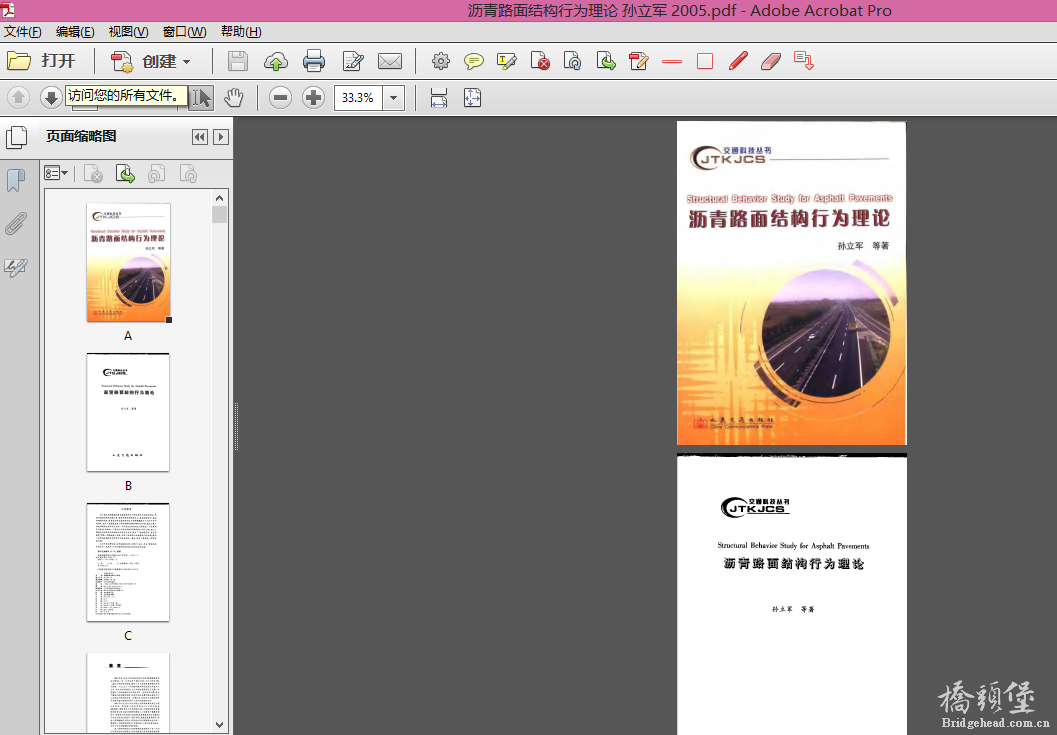Click the rotate page icon in toolbar
The image size is (1057, 735).
tap(572, 61)
